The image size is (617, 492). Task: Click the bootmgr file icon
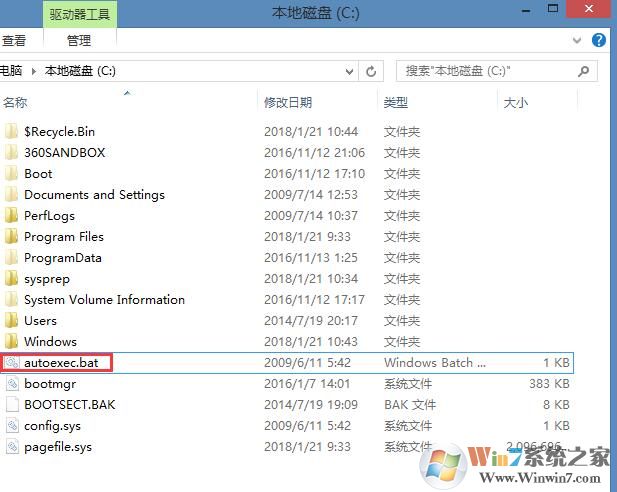(x=12, y=384)
